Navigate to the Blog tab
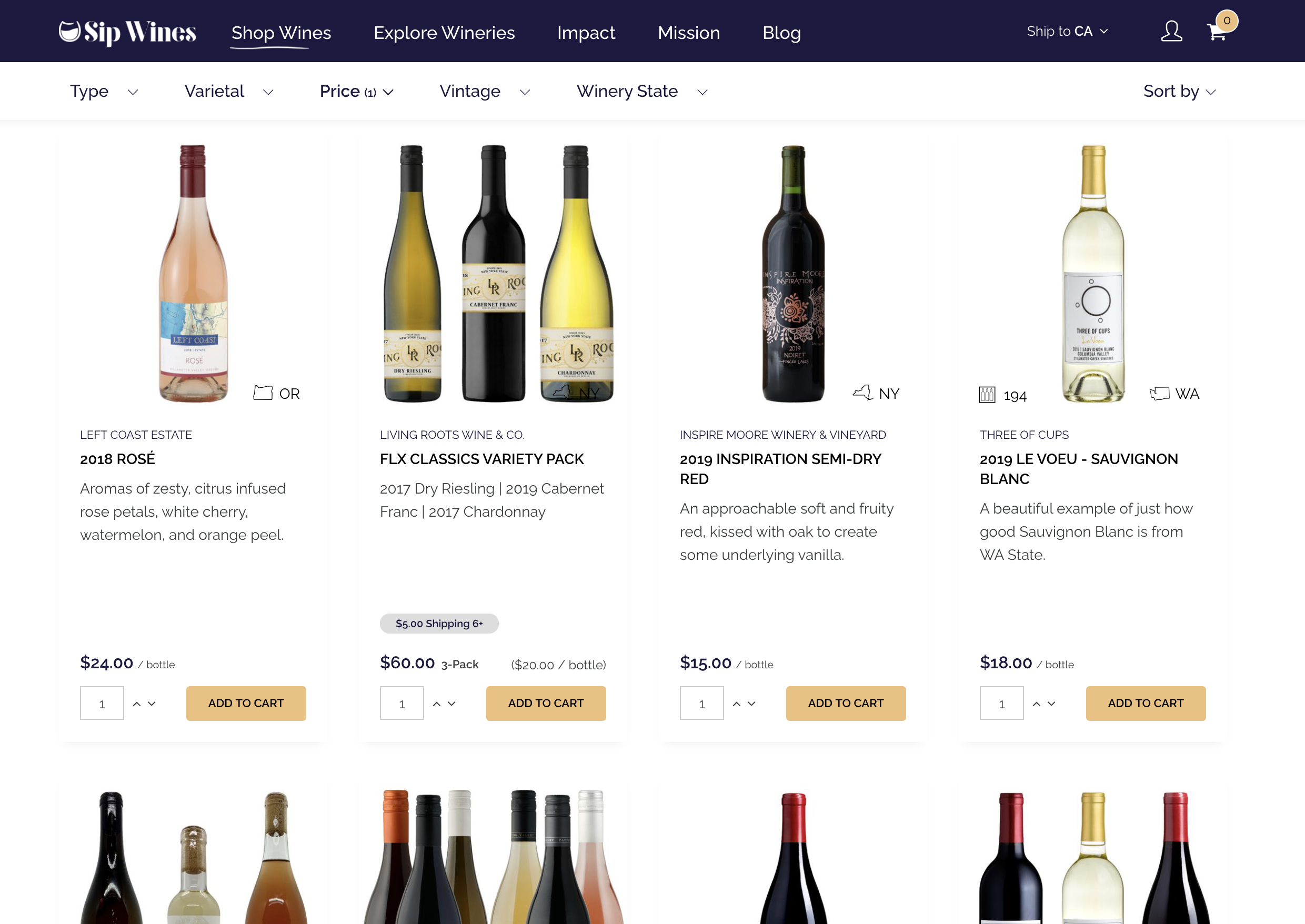This screenshot has width=1305, height=924. coord(781,33)
